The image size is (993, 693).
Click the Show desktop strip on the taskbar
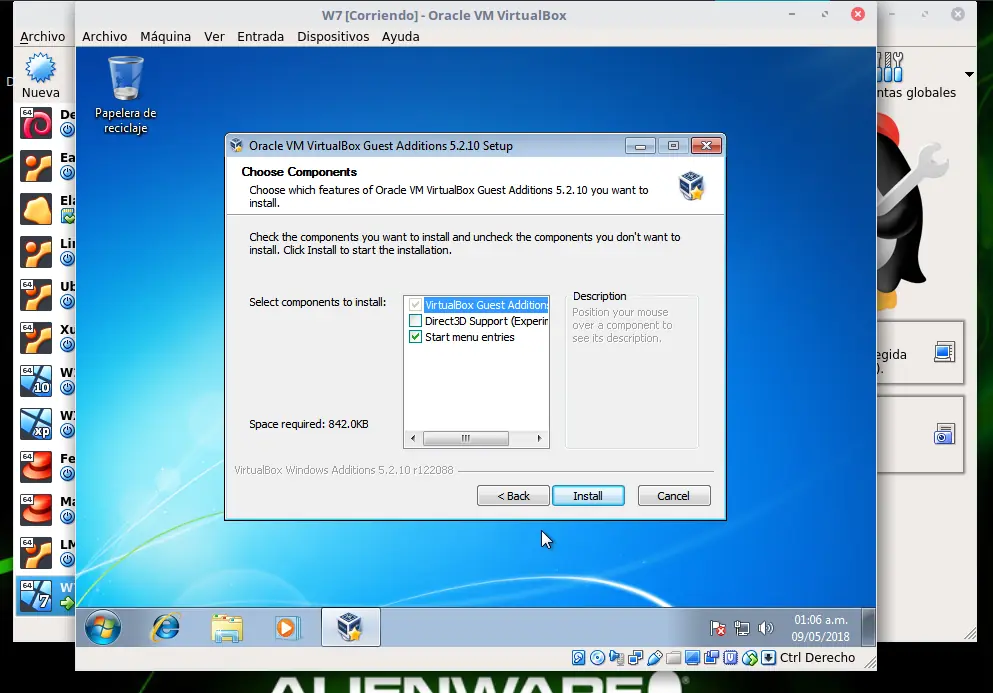click(869, 627)
